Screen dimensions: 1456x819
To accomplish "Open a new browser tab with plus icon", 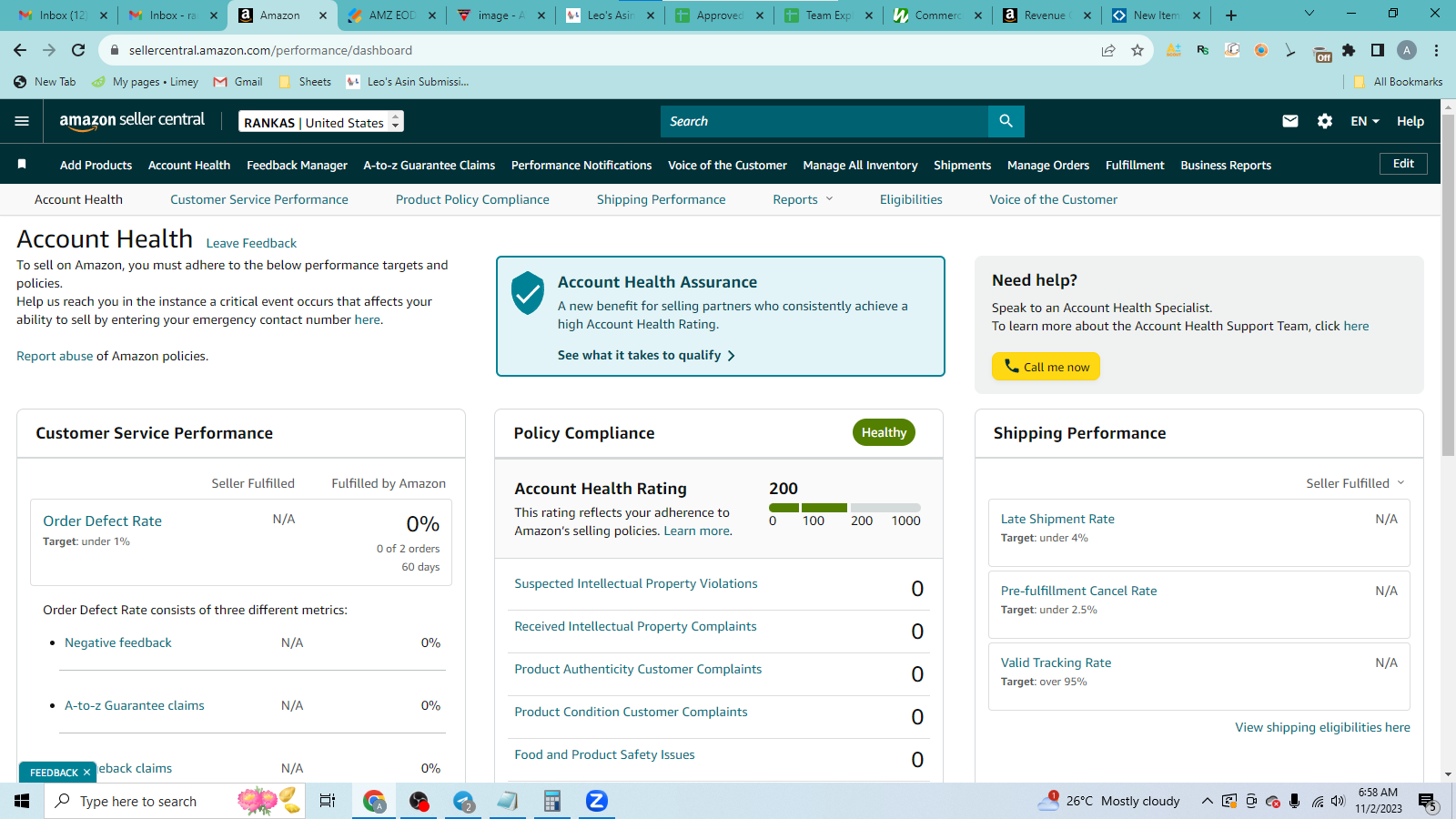I will click(x=1231, y=15).
